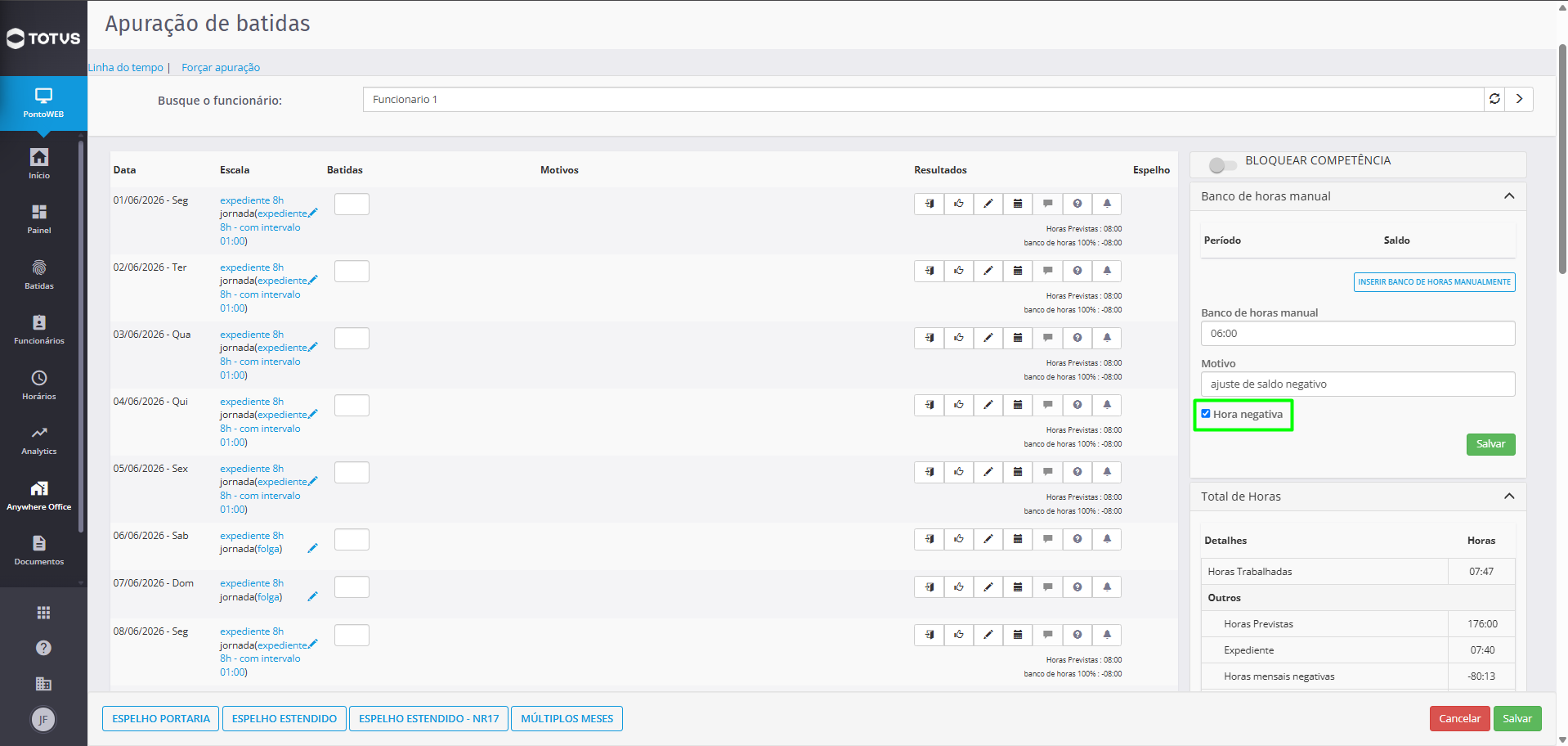Image resolution: width=1568 pixels, height=746 pixels.
Task: Open Espelho Estendido report
Action: pos(284,719)
